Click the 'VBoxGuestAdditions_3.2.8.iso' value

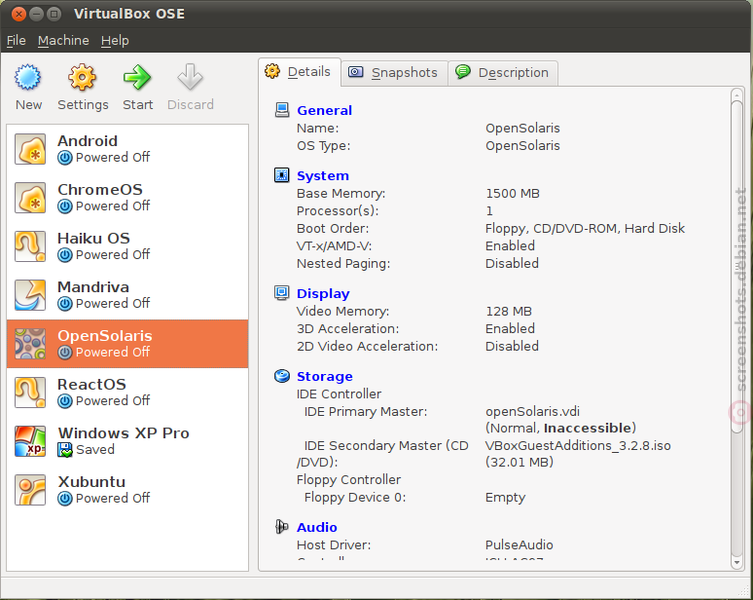(x=578, y=446)
